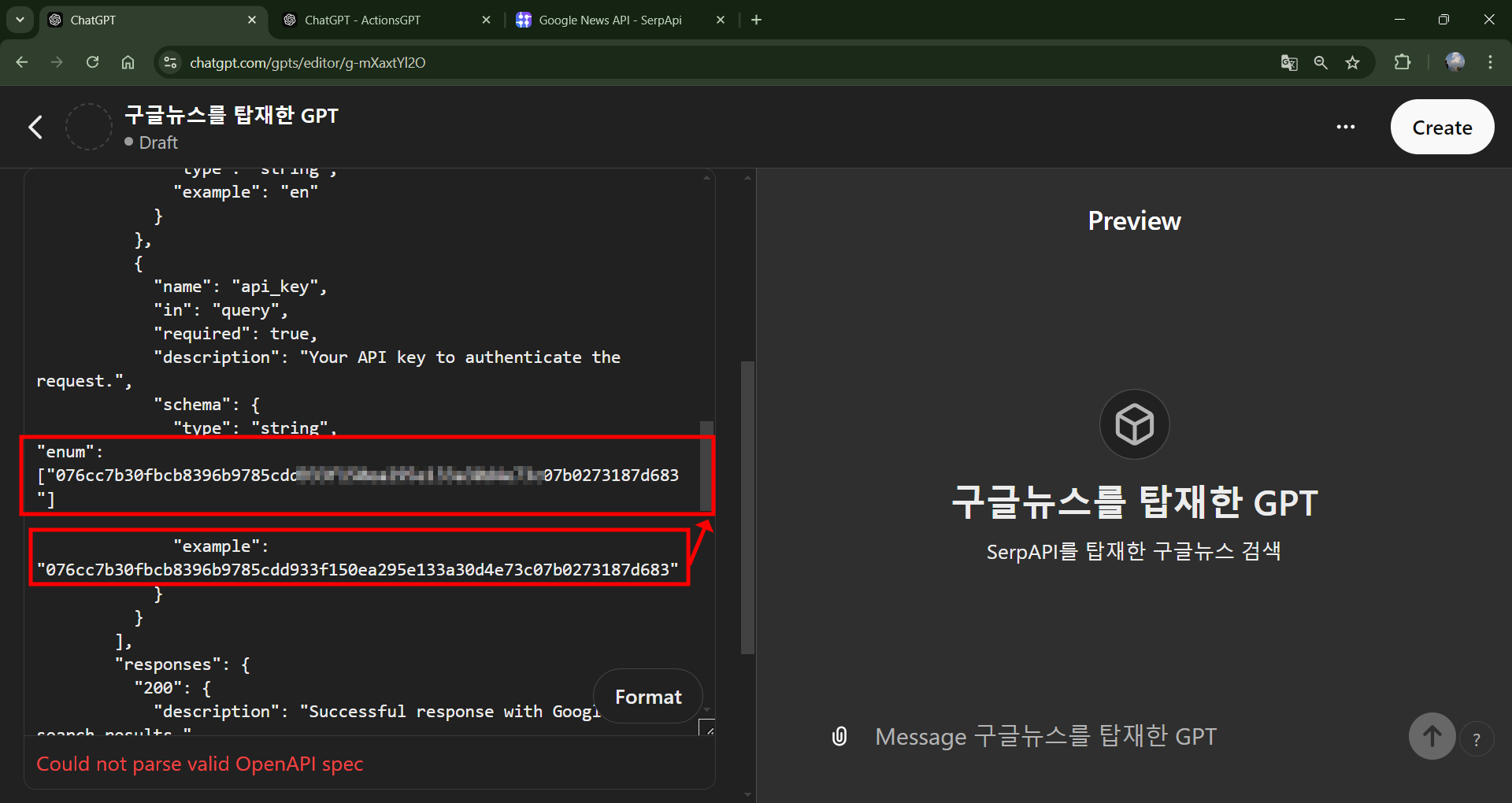The width and height of the screenshot is (1512, 803).
Task: Click the SerpAPI description text in Preview
Action: click(x=1134, y=551)
